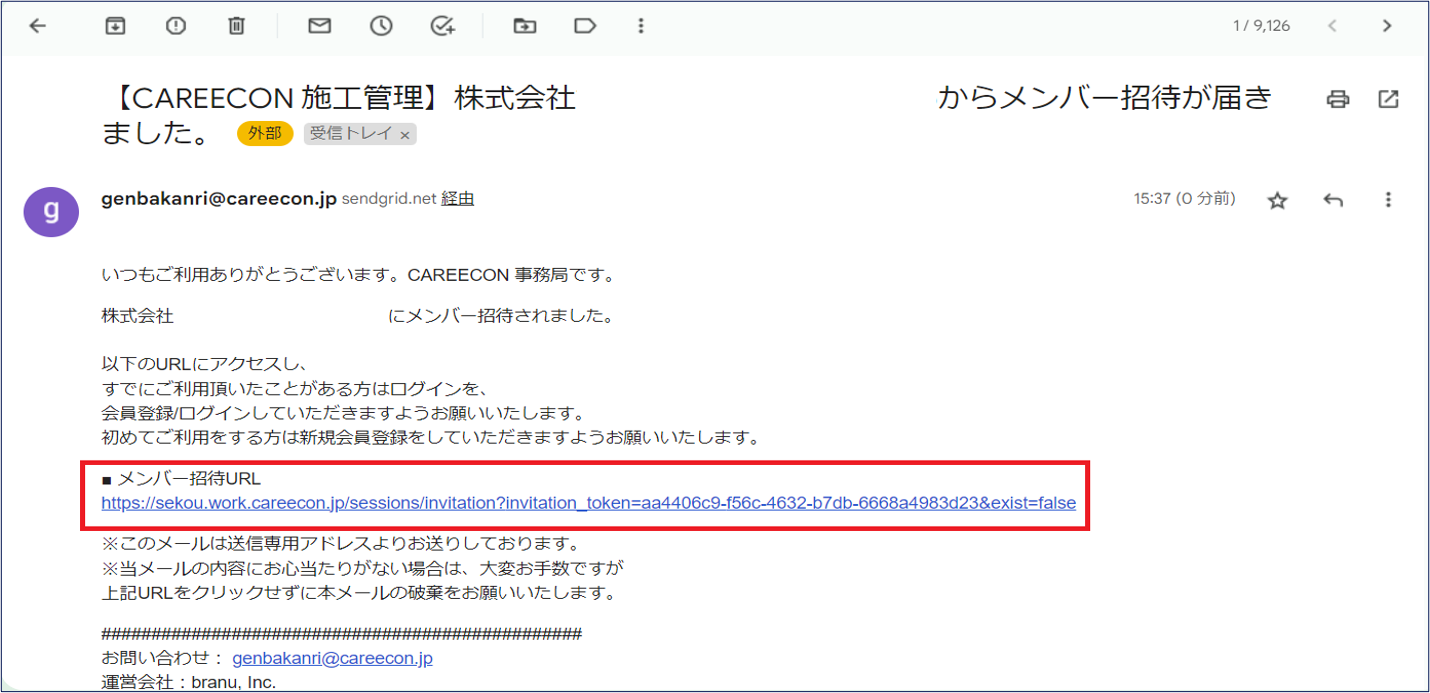This screenshot has width=1430, height=693.
Task: Click the 外部 external tag
Action: [x=265, y=133]
